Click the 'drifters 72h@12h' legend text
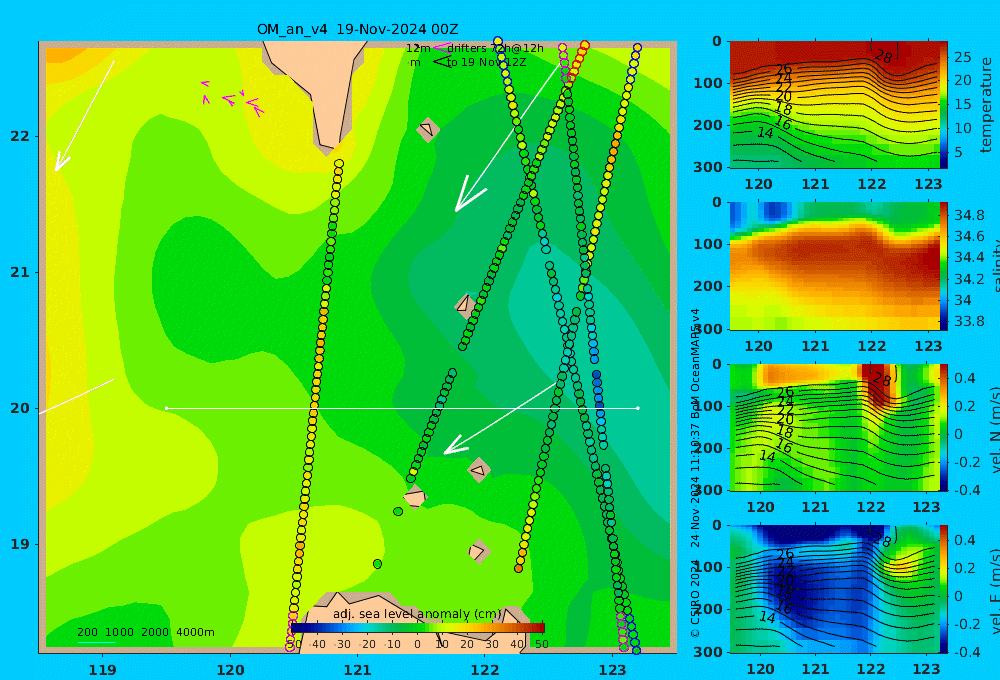Screen dimensions: 1000x680 coord(496,48)
